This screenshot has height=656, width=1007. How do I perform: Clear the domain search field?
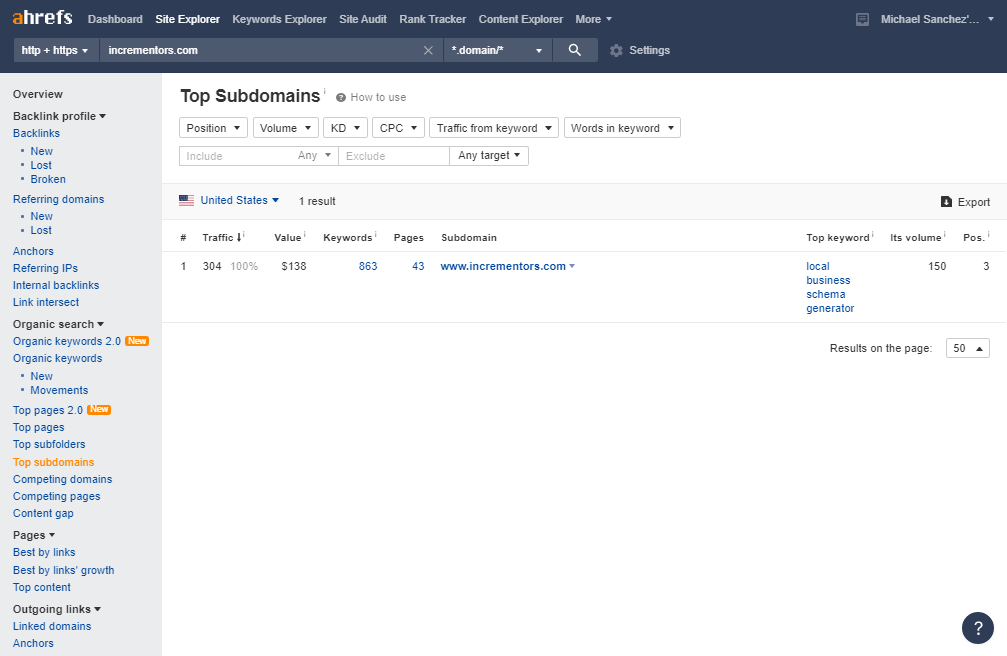tap(428, 50)
